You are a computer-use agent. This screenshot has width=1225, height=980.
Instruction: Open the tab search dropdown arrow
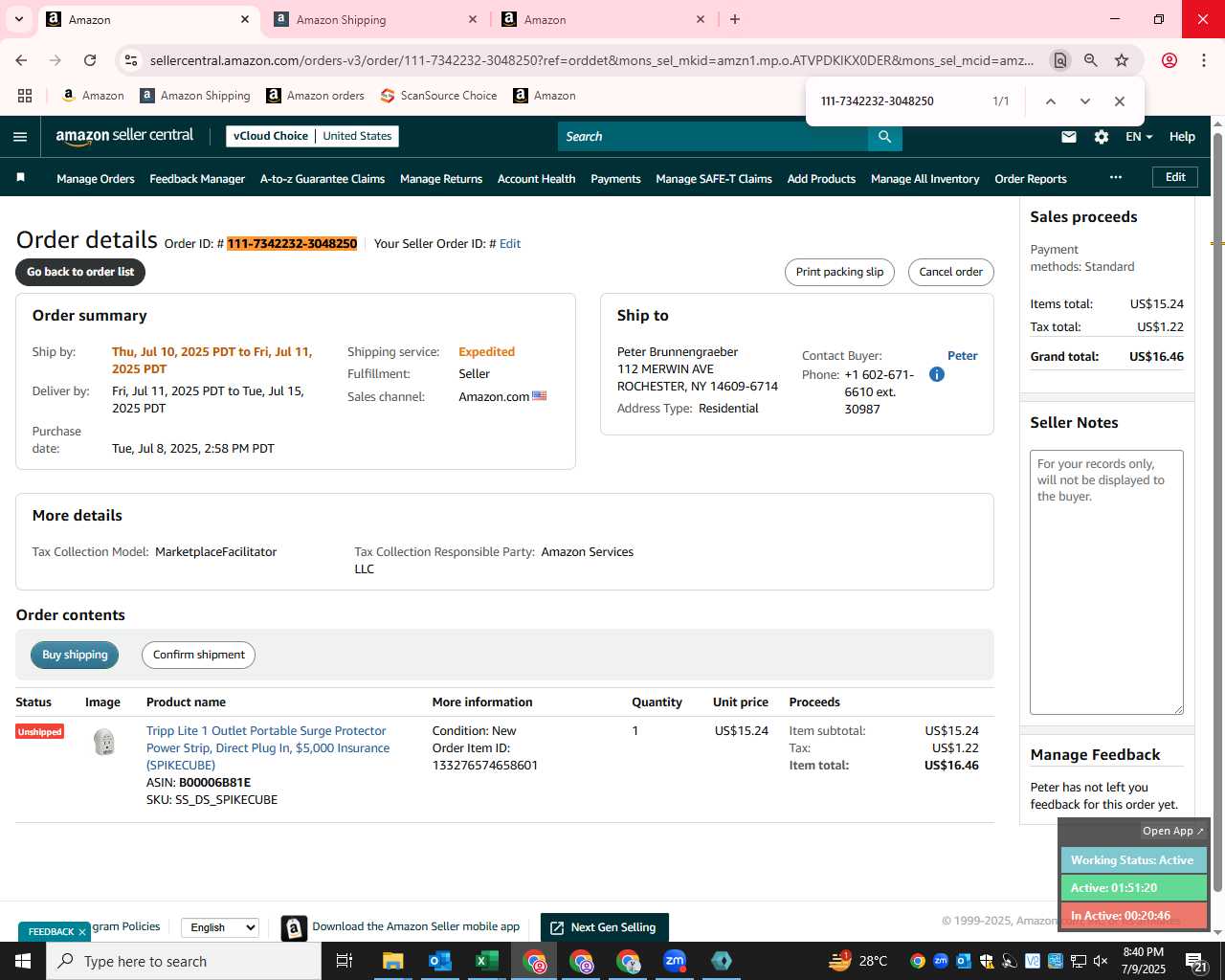pos(18,19)
